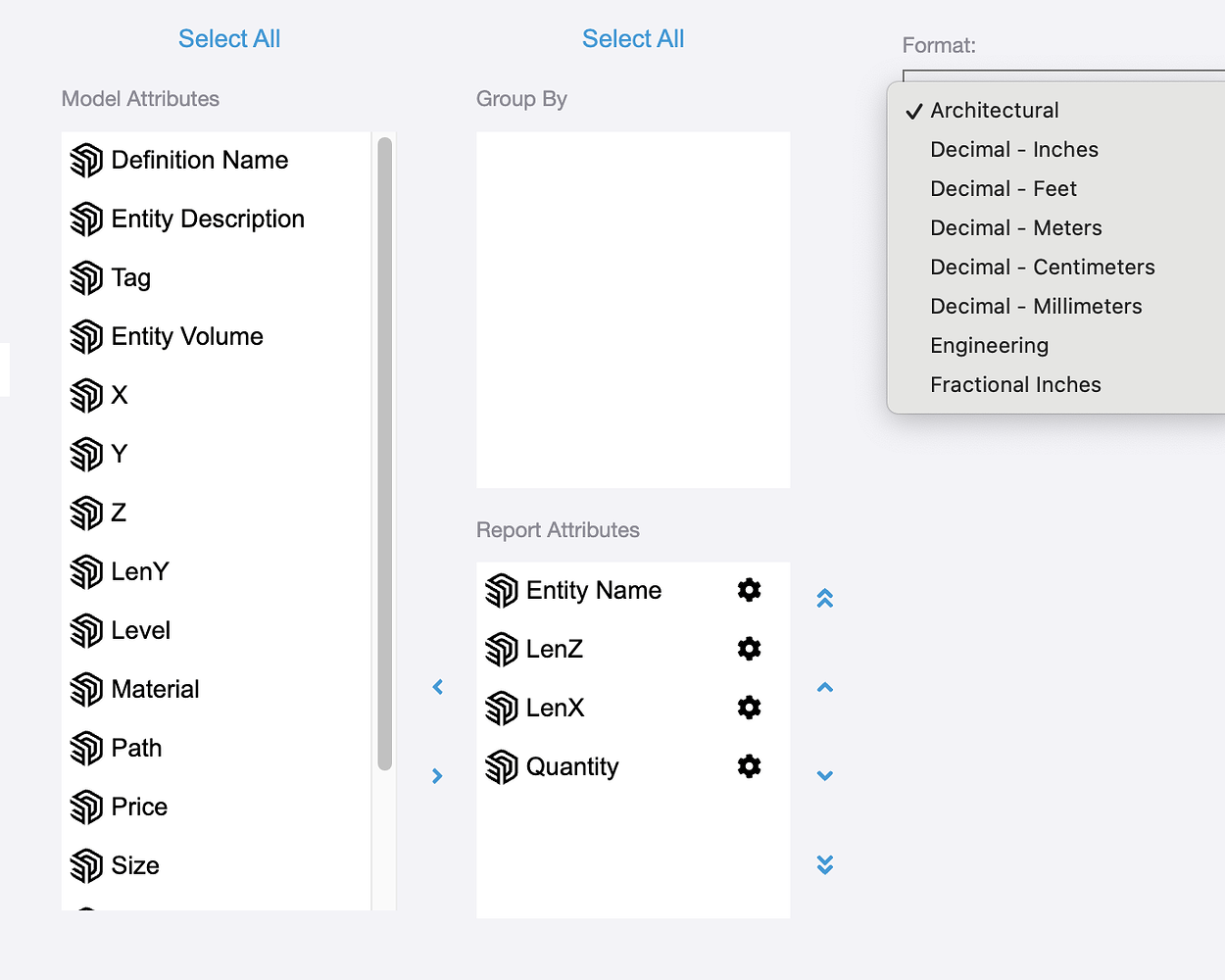
Task: Move attribute up one position
Action: pyautogui.click(x=825, y=687)
